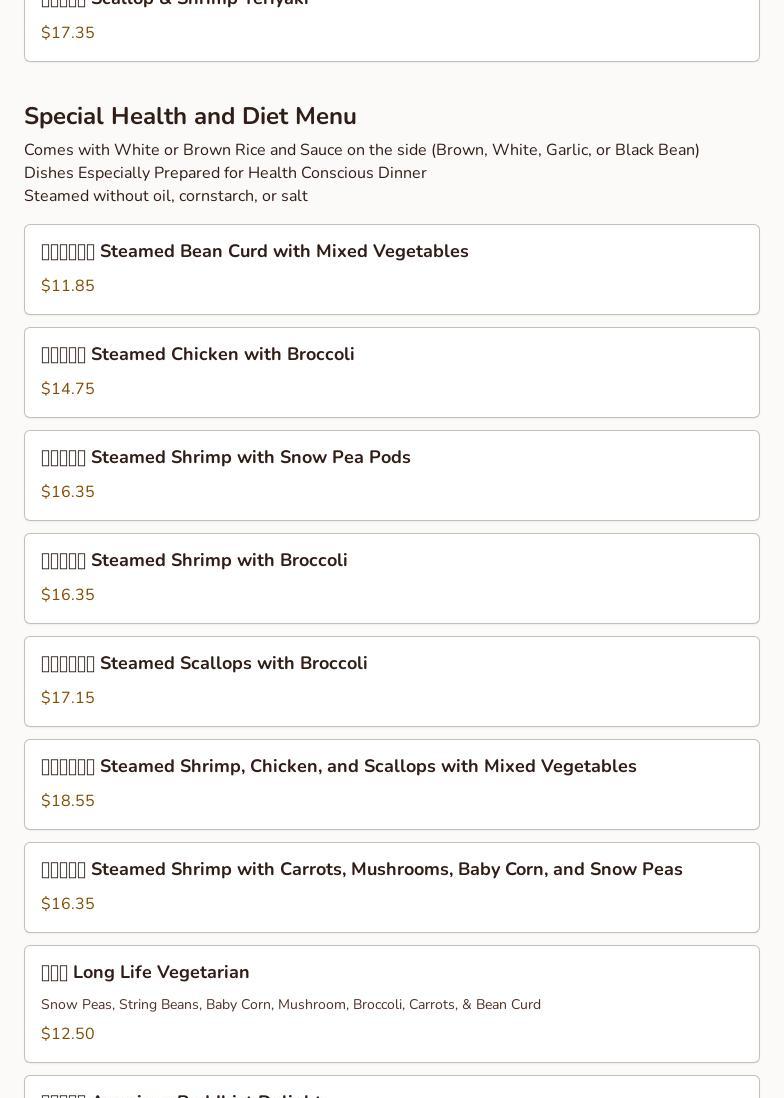Screen dimensions: 784x1098
Task: Select Steamed Shrimp with Carrots, Mushrooms dish
Action: (392, 887)
